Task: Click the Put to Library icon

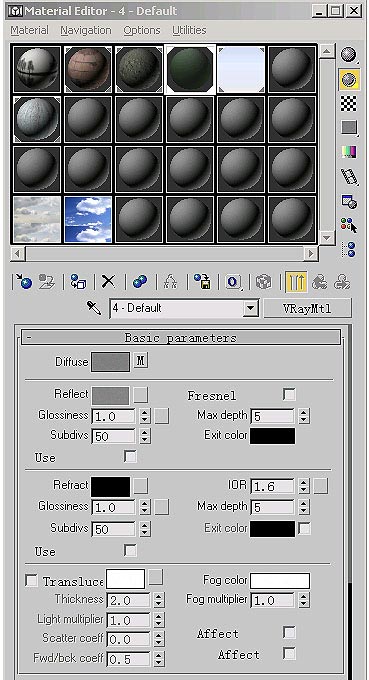Action: coord(202,282)
